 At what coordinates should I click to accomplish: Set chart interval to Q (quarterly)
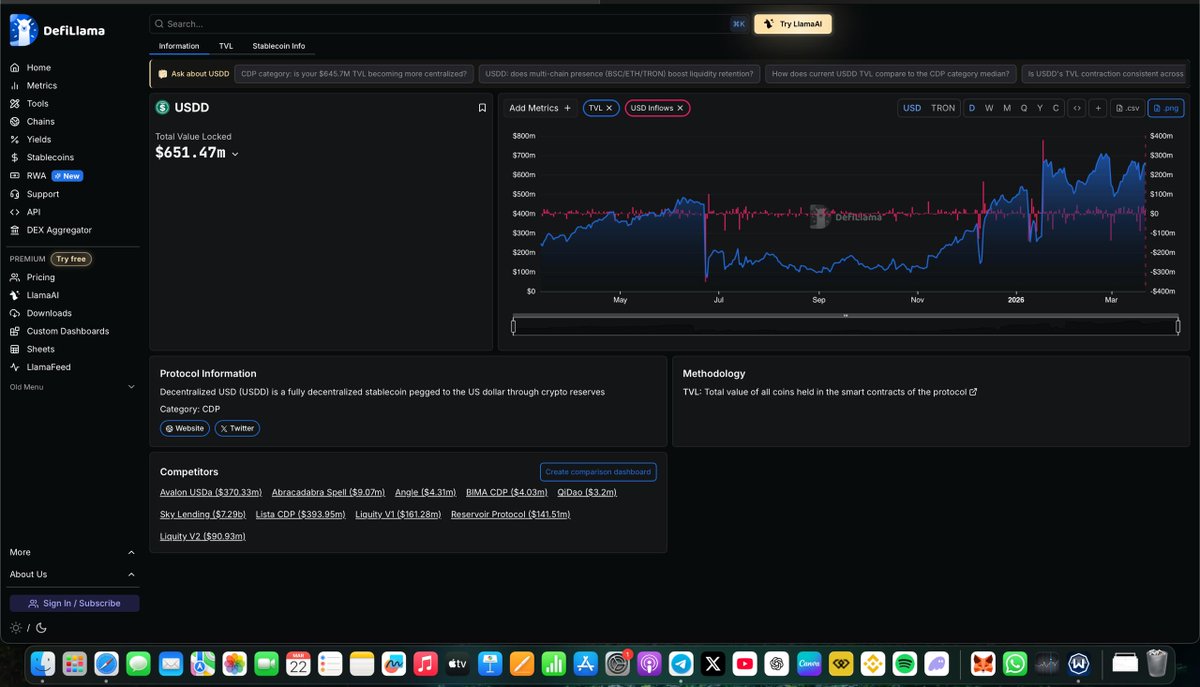click(x=1024, y=108)
